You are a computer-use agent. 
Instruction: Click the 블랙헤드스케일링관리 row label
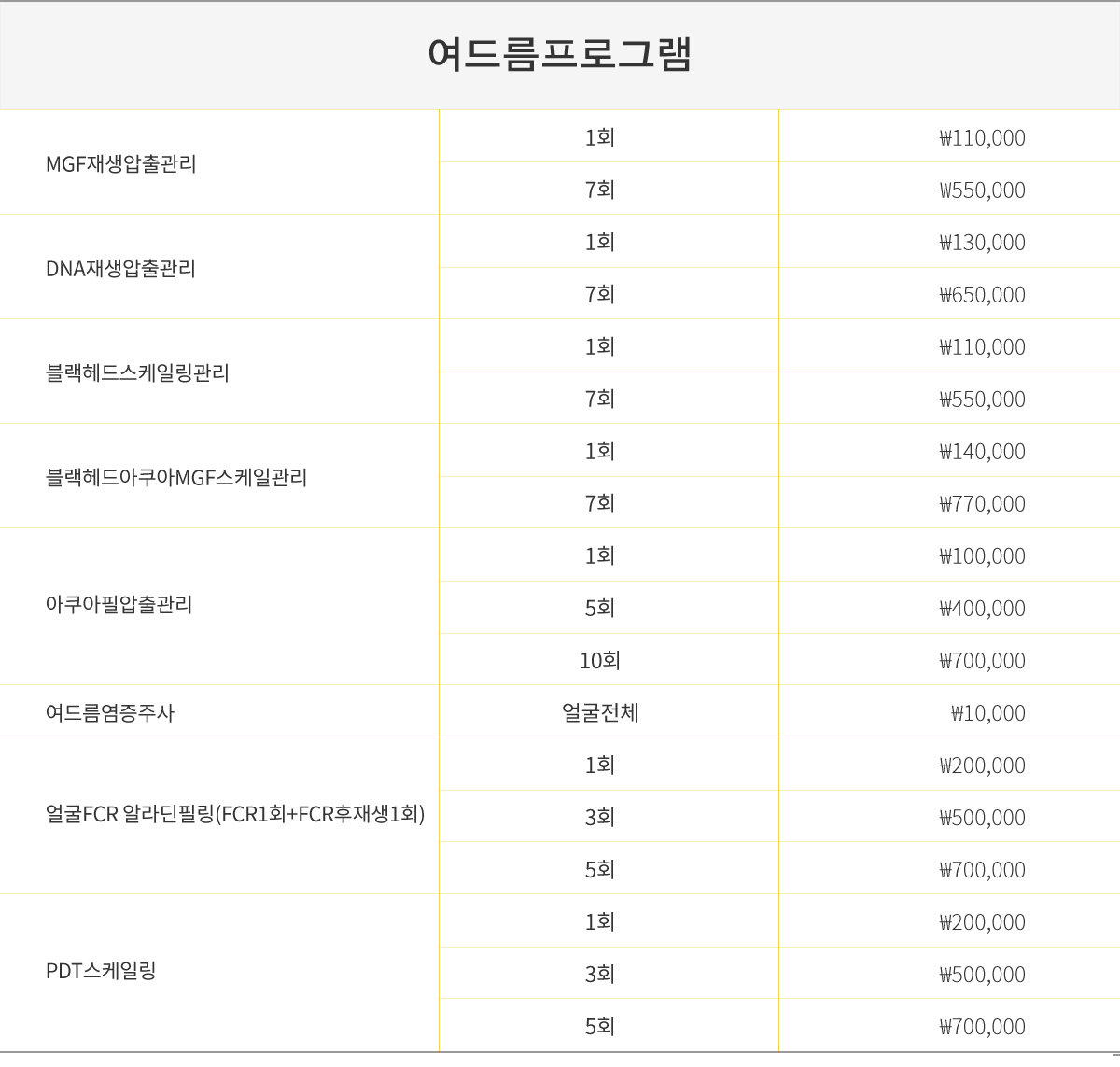pyautogui.click(x=137, y=373)
